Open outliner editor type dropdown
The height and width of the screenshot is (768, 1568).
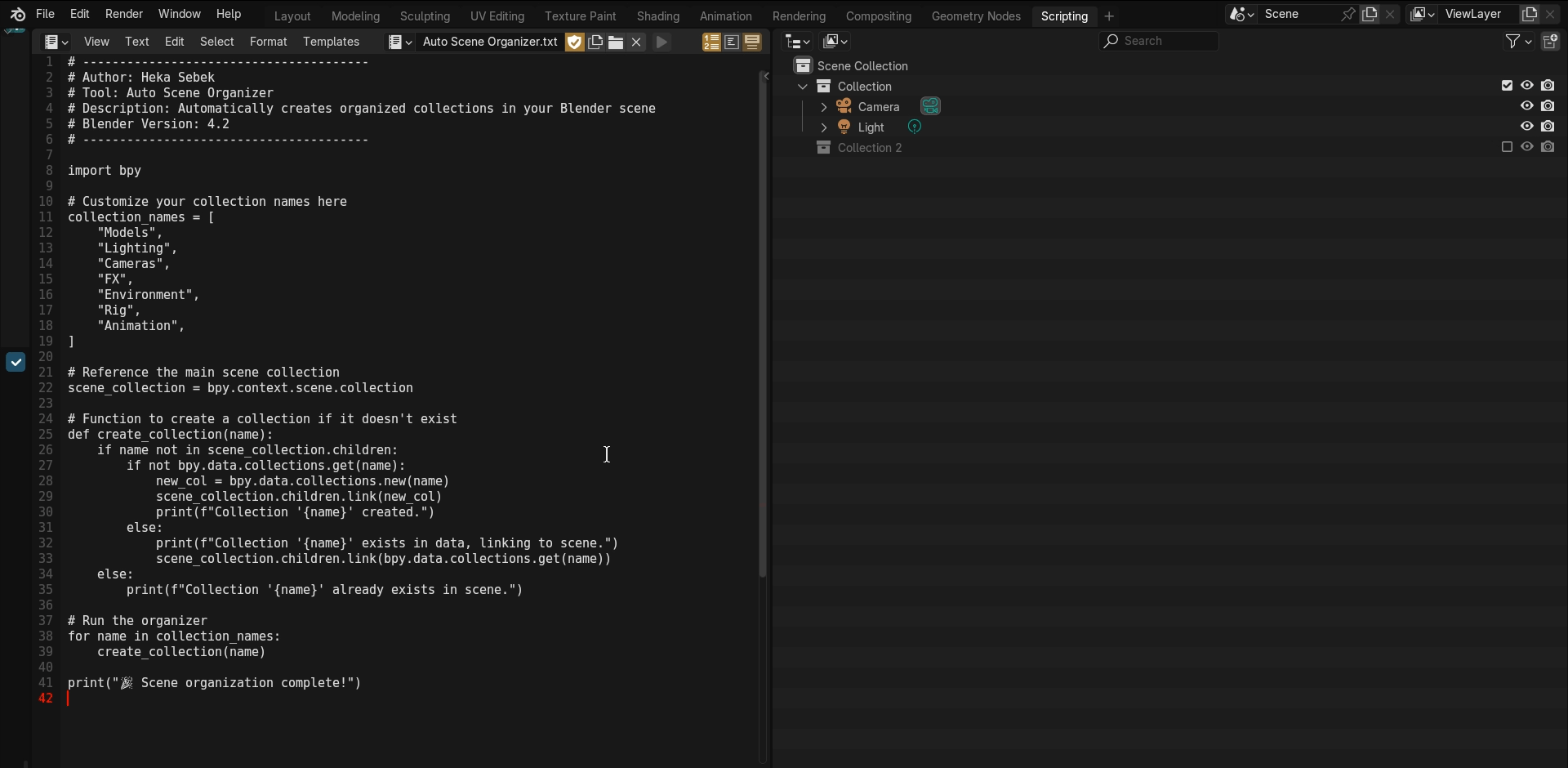797,41
